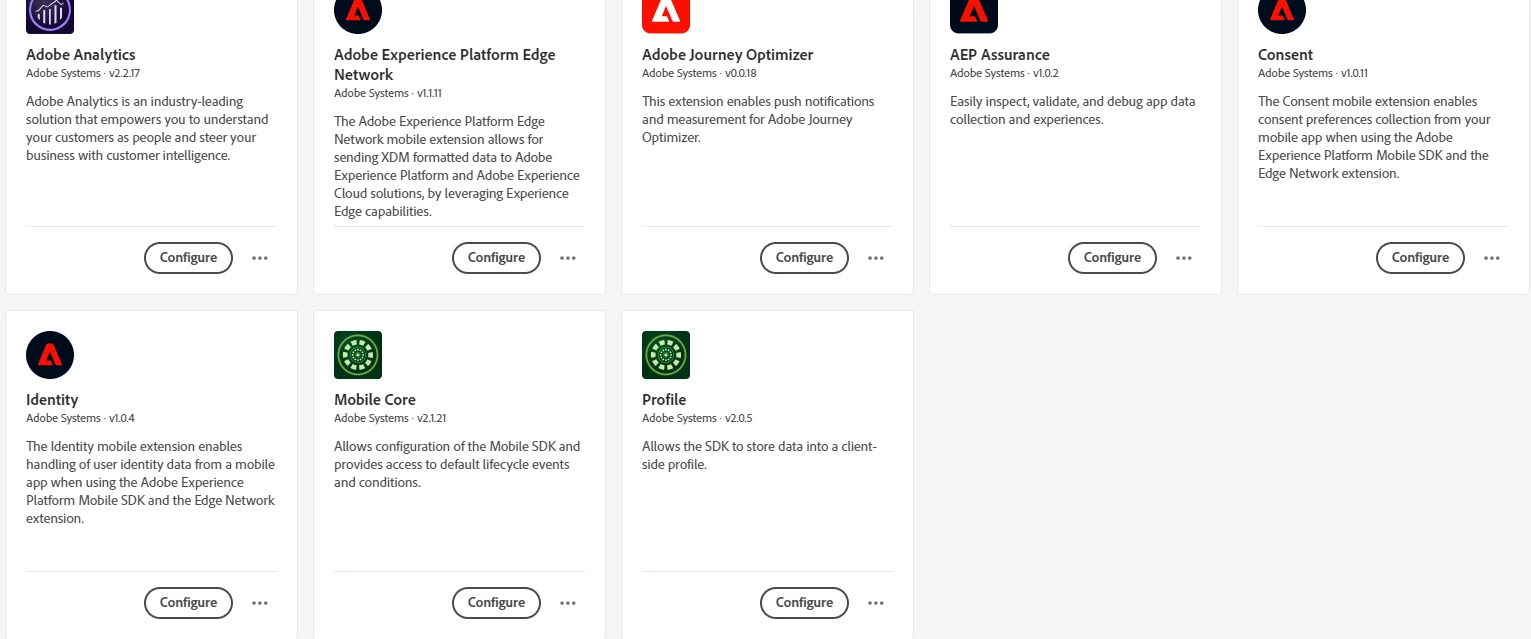Click the Adobe Systems v0.0.18 version text

[x=699, y=74]
